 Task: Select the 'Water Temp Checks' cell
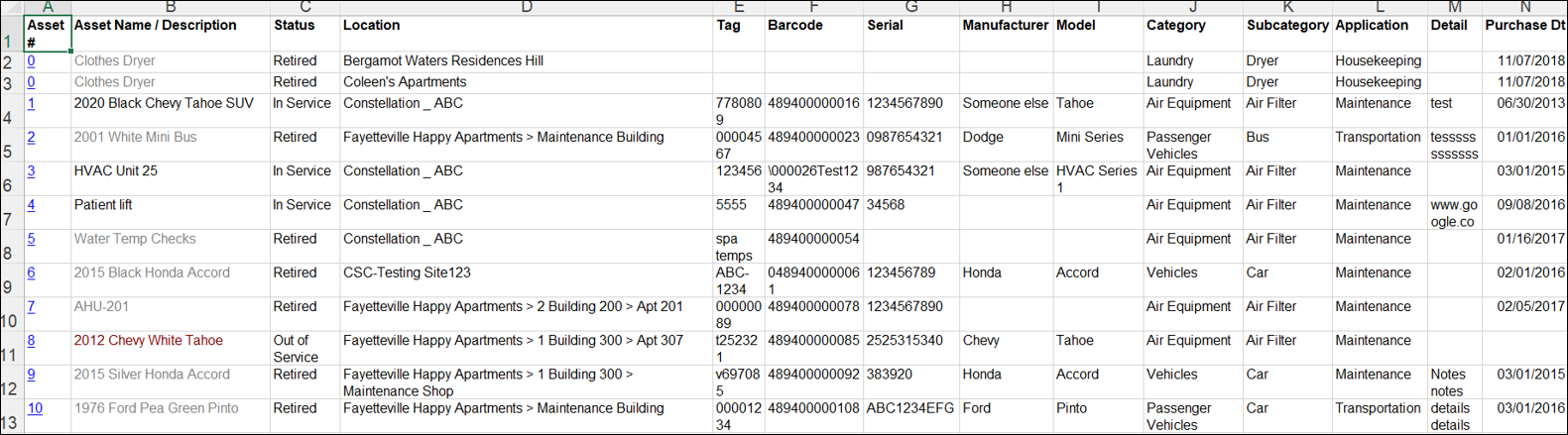click(135, 239)
